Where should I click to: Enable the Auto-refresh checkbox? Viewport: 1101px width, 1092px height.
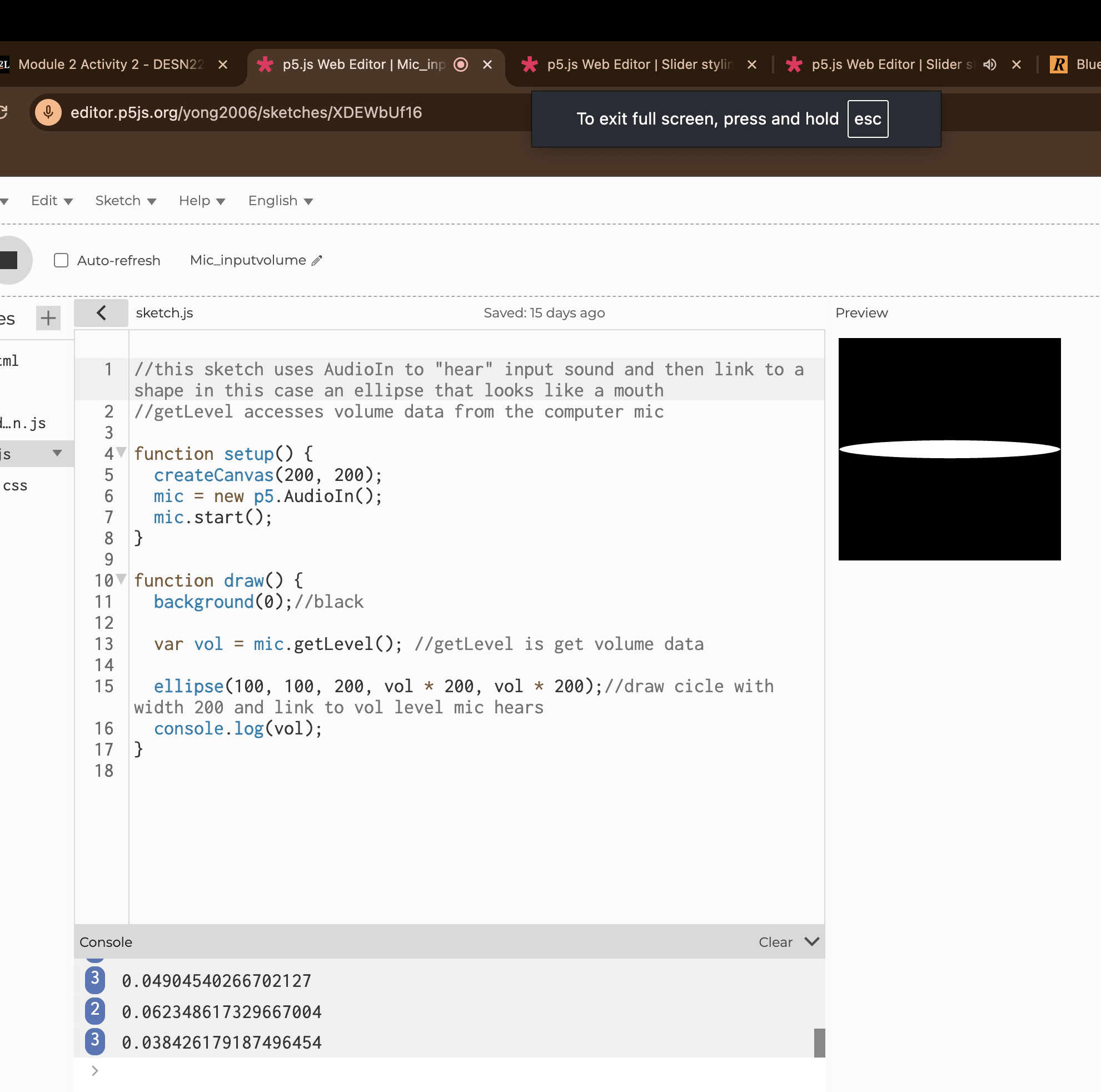(61, 261)
